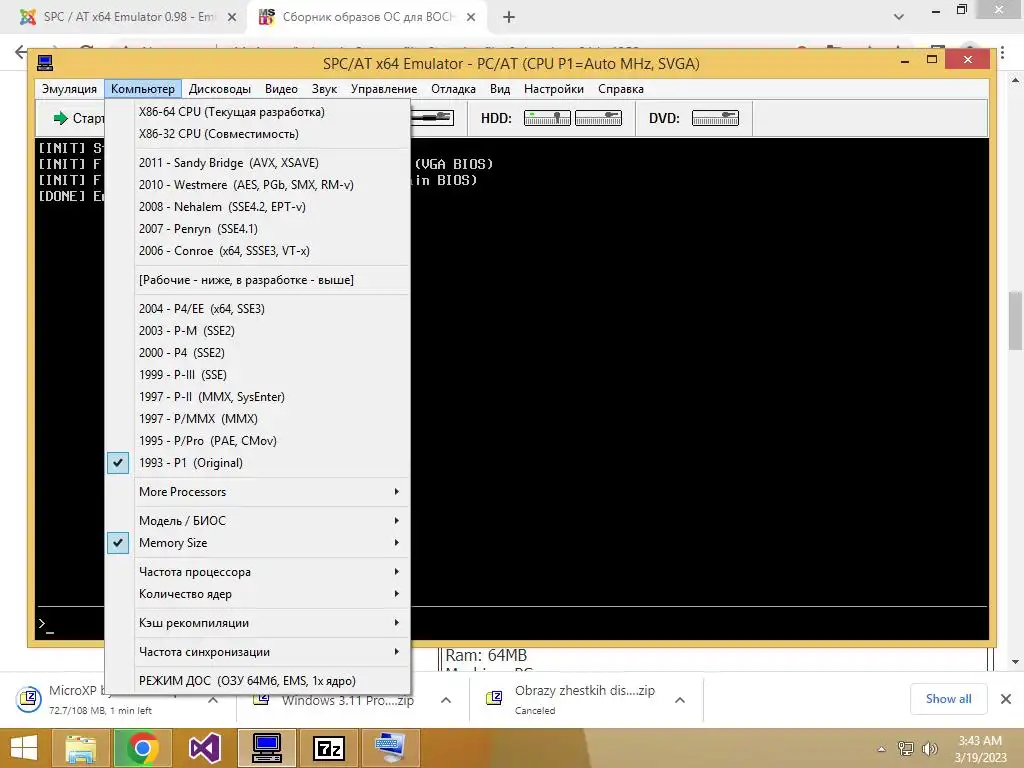The width and height of the screenshot is (1024, 768).
Task: Select 1999 - P-III processor
Action: pyautogui.click(x=257, y=375)
